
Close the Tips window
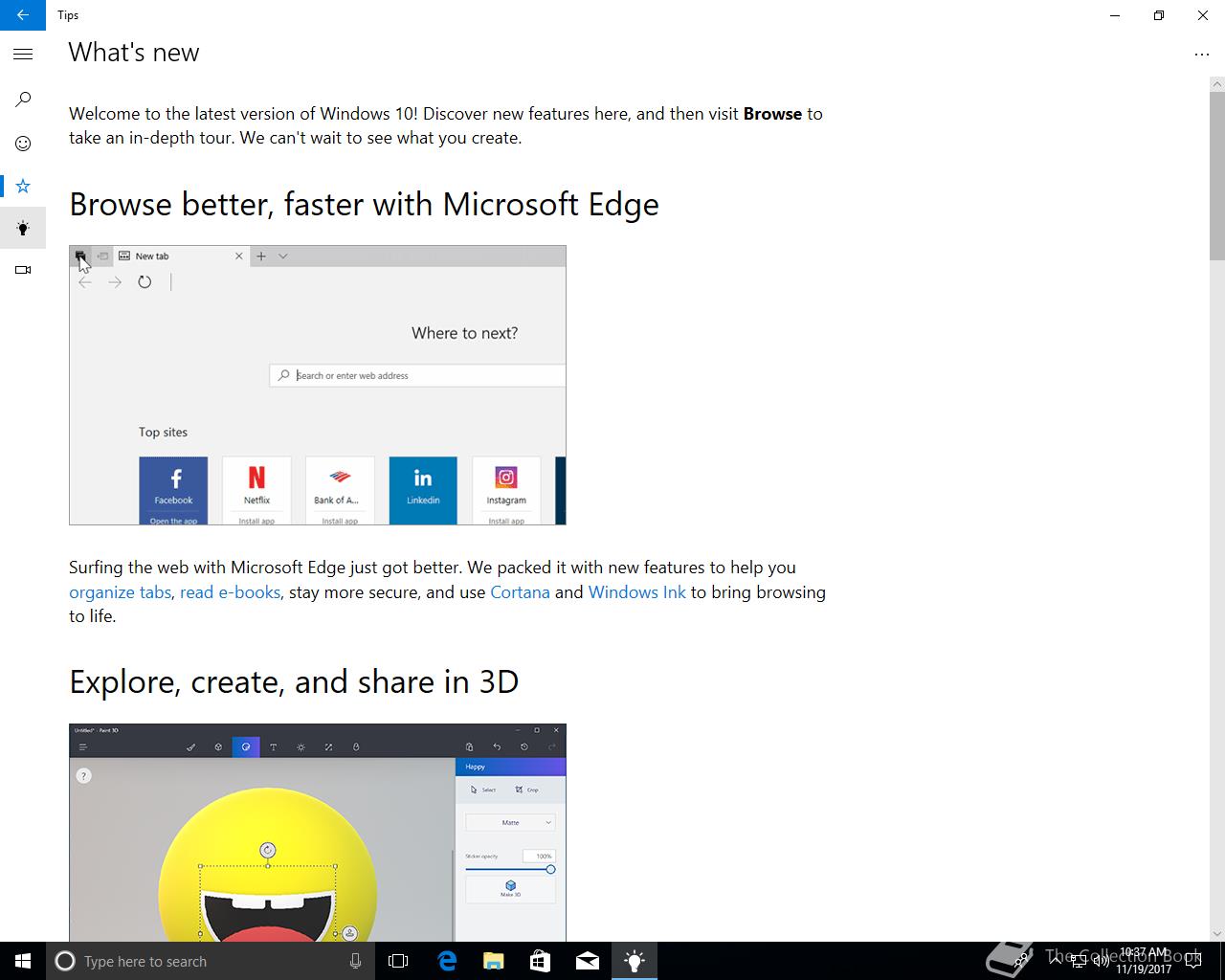coord(1203,15)
